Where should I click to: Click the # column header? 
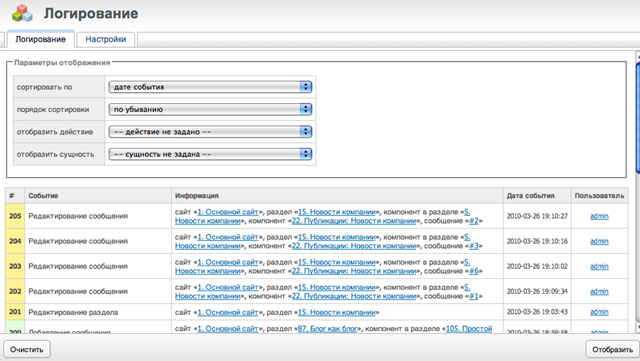click(x=15, y=196)
